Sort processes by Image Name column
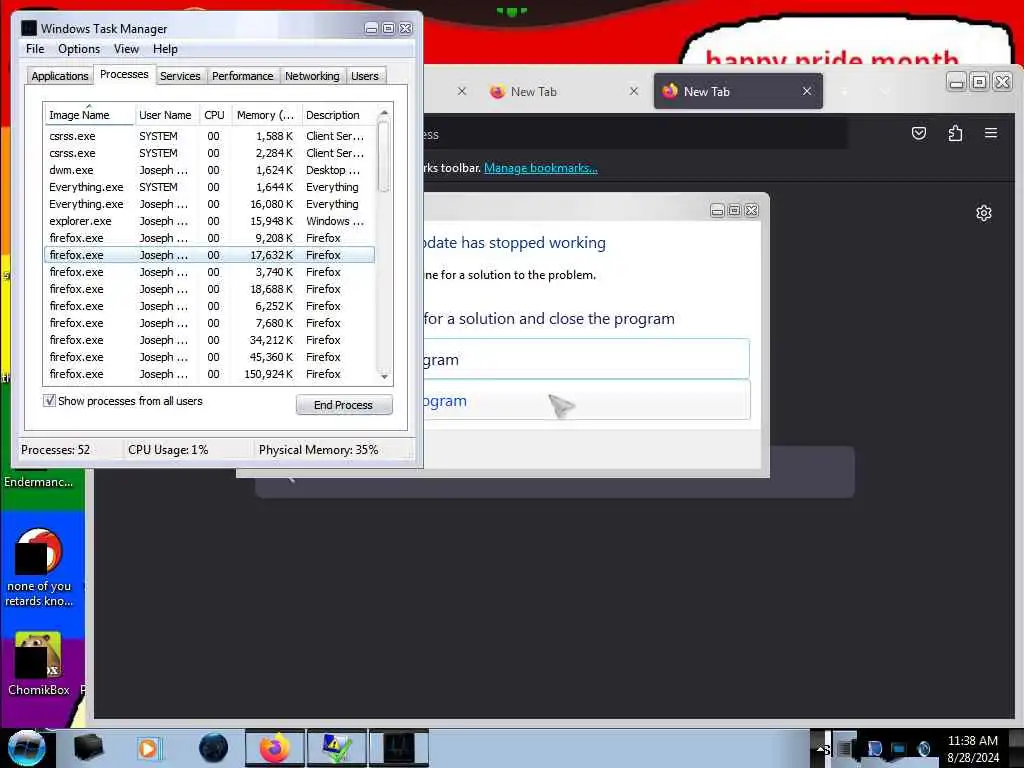 pyautogui.click(x=89, y=115)
